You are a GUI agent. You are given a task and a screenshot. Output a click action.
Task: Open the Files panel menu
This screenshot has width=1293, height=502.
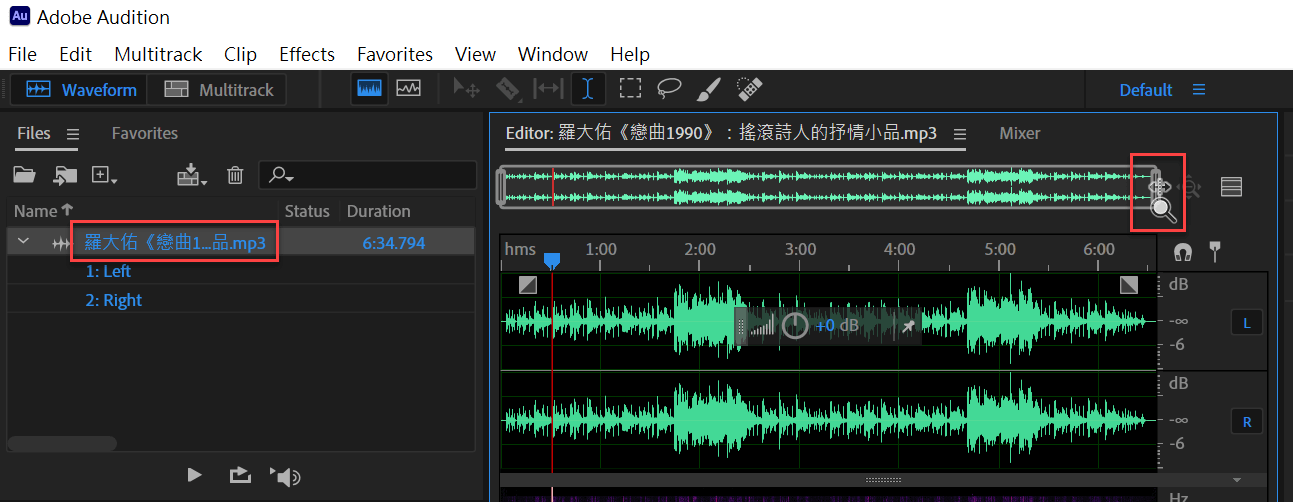(73, 134)
